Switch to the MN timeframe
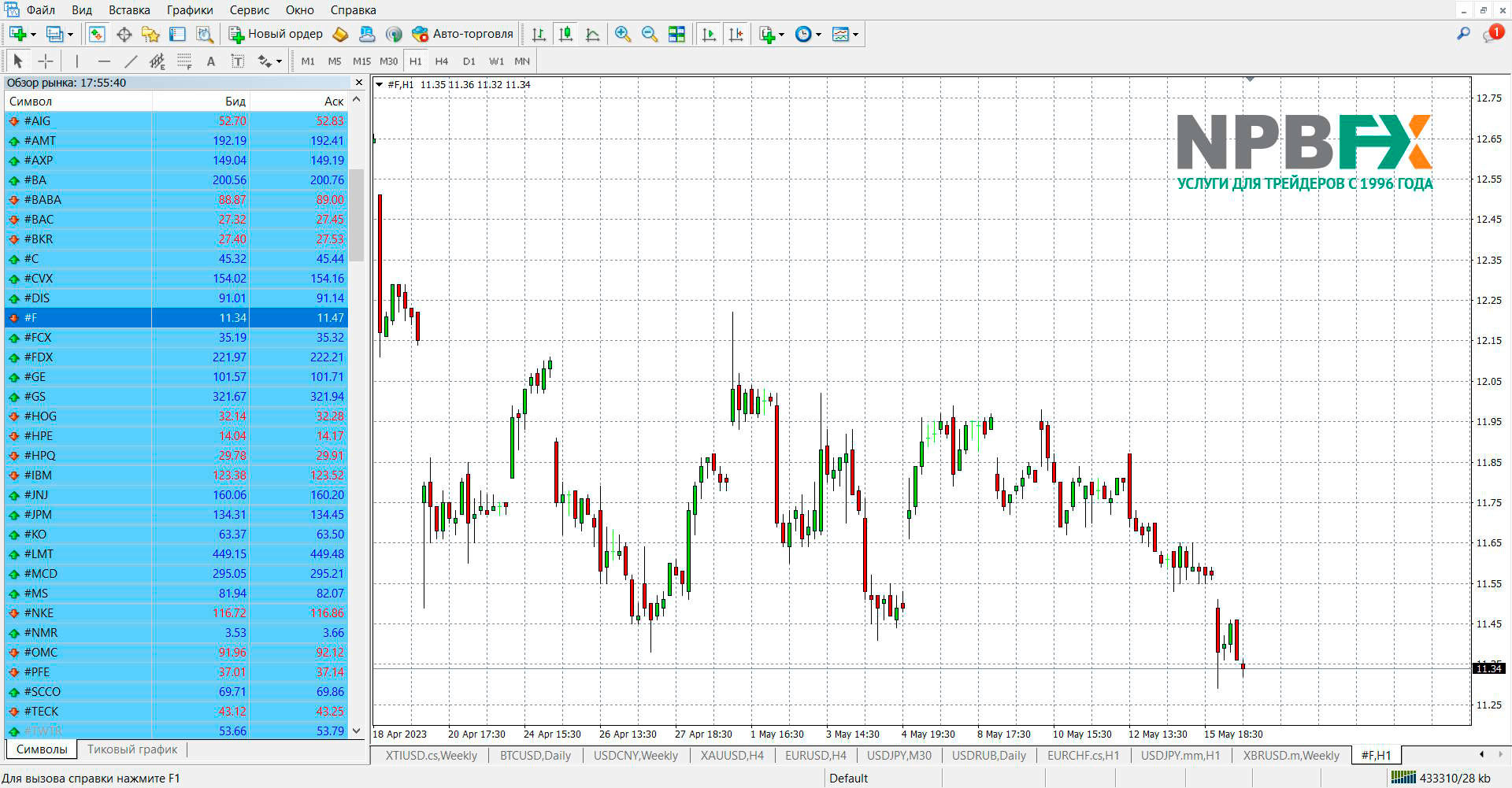The width and height of the screenshot is (1512, 788). click(x=522, y=61)
